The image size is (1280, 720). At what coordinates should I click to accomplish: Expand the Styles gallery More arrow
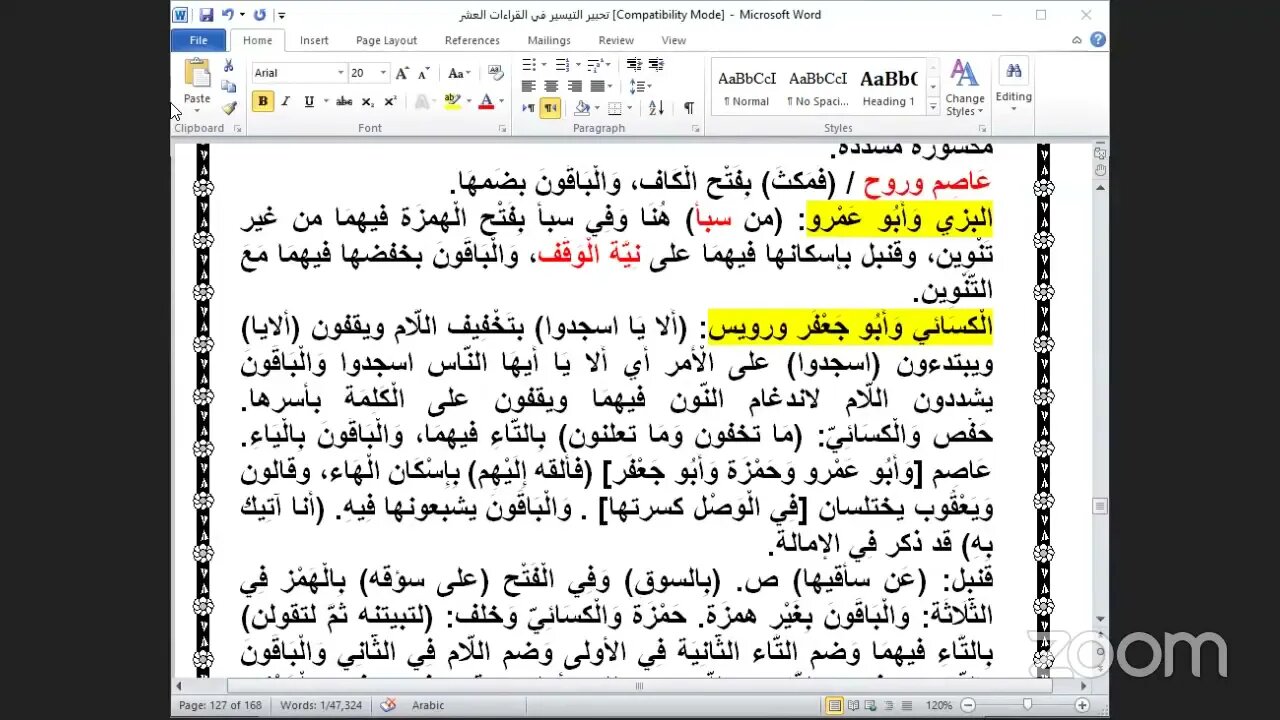(x=933, y=106)
